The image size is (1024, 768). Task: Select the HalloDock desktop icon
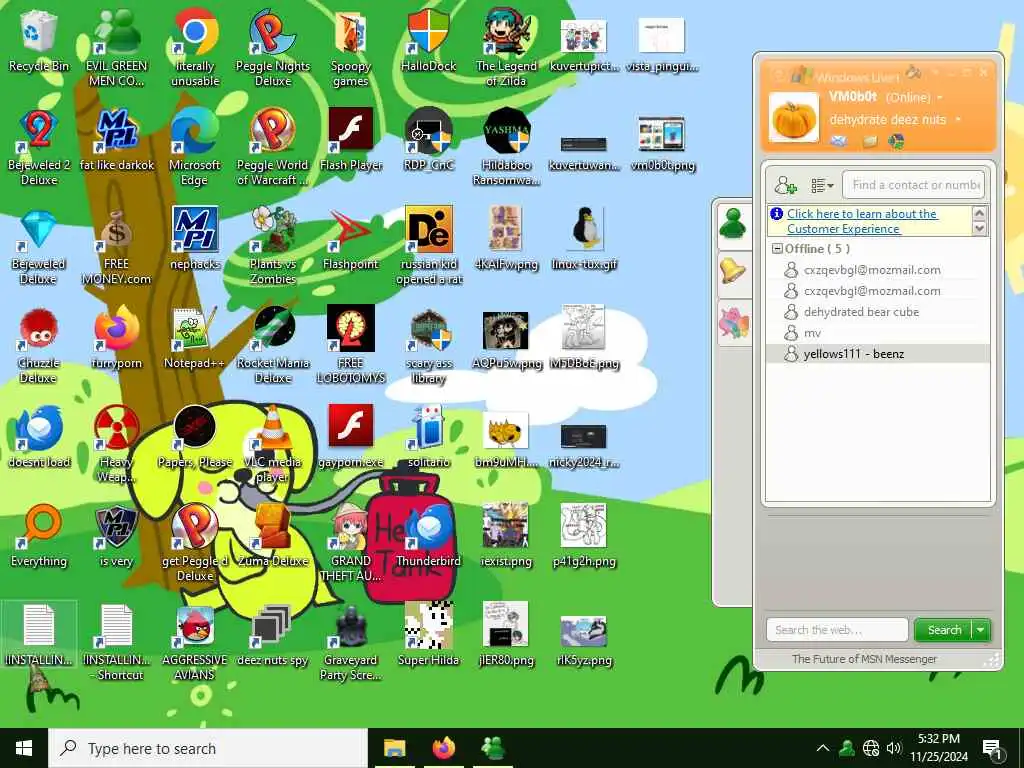pyautogui.click(x=428, y=42)
